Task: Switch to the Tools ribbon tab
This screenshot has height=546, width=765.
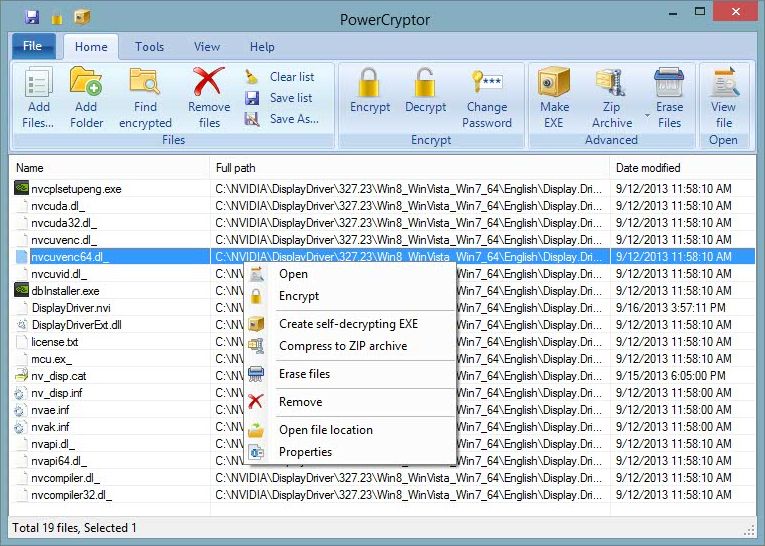Action: click(x=149, y=47)
